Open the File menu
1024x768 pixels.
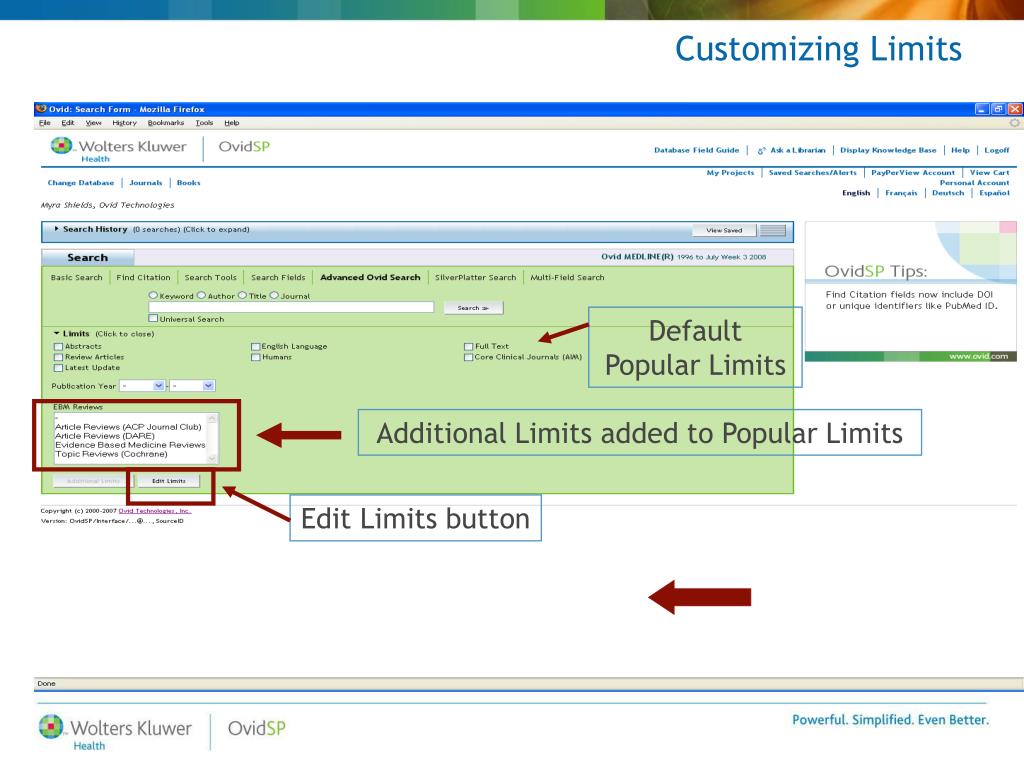44,123
